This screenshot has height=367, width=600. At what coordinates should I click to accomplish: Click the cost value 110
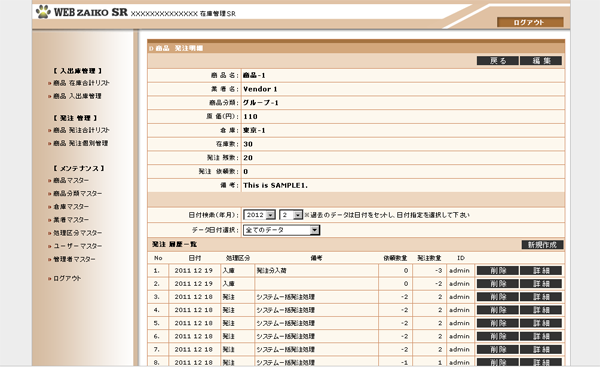point(250,117)
